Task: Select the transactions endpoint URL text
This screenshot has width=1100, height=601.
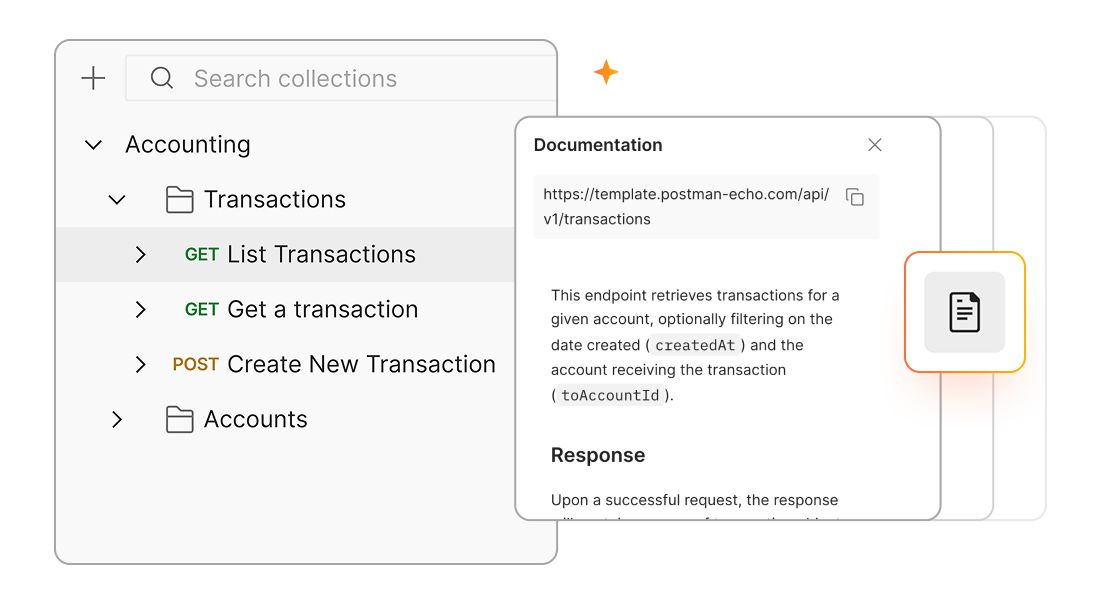Action: [x=685, y=207]
